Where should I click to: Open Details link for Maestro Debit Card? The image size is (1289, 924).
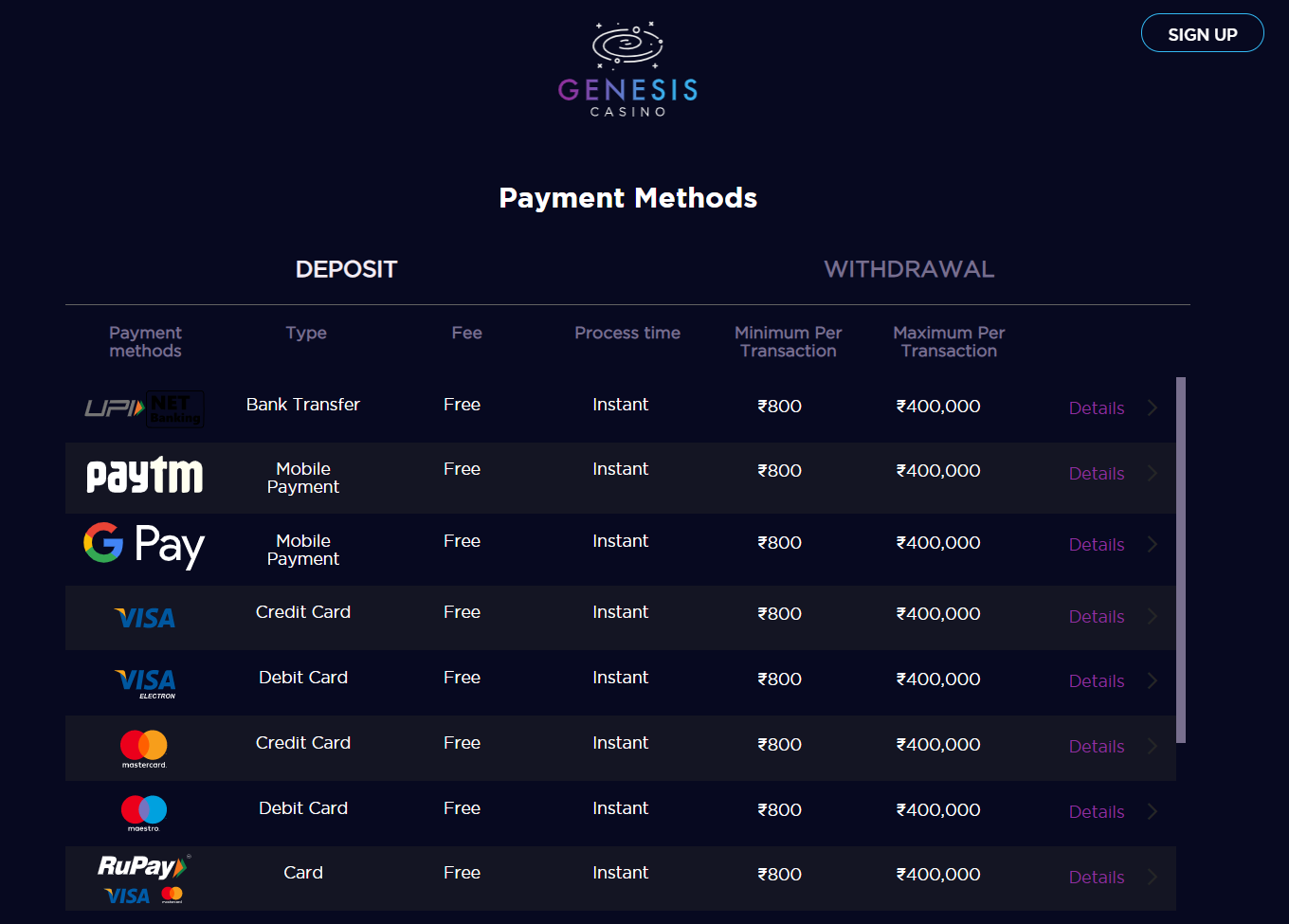[x=1097, y=812]
